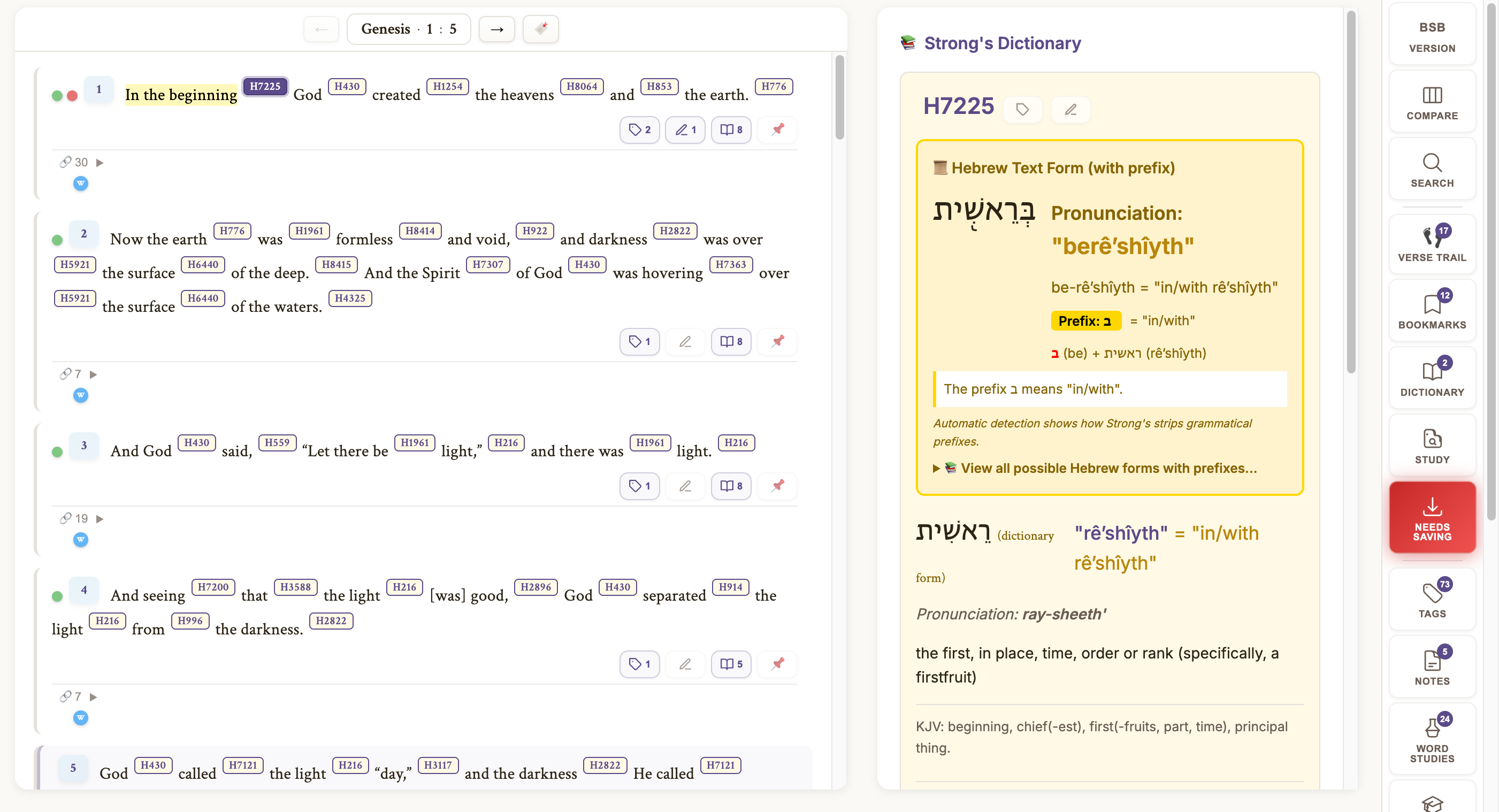Open Strong's entry H1254 for 'created'
The image size is (1499, 812).
click(447, 86)
